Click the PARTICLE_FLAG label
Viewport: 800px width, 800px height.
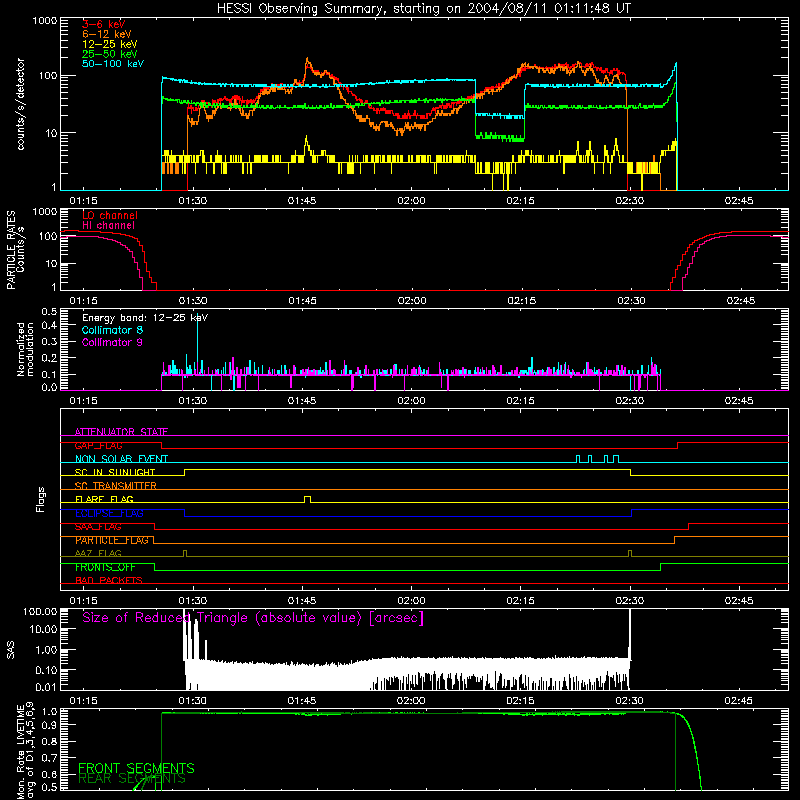pos(112,540)
